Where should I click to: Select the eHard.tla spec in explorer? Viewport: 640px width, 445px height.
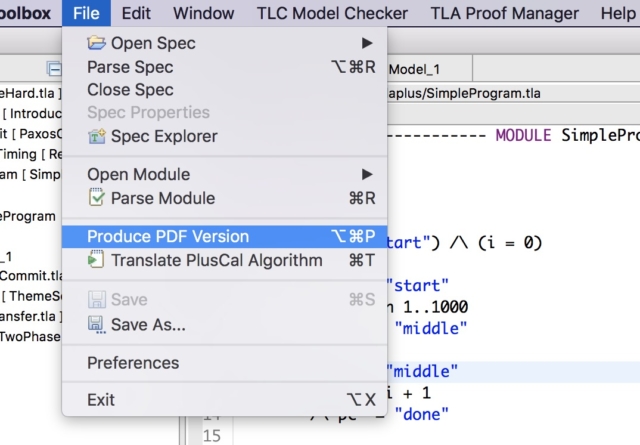point(31,93)
